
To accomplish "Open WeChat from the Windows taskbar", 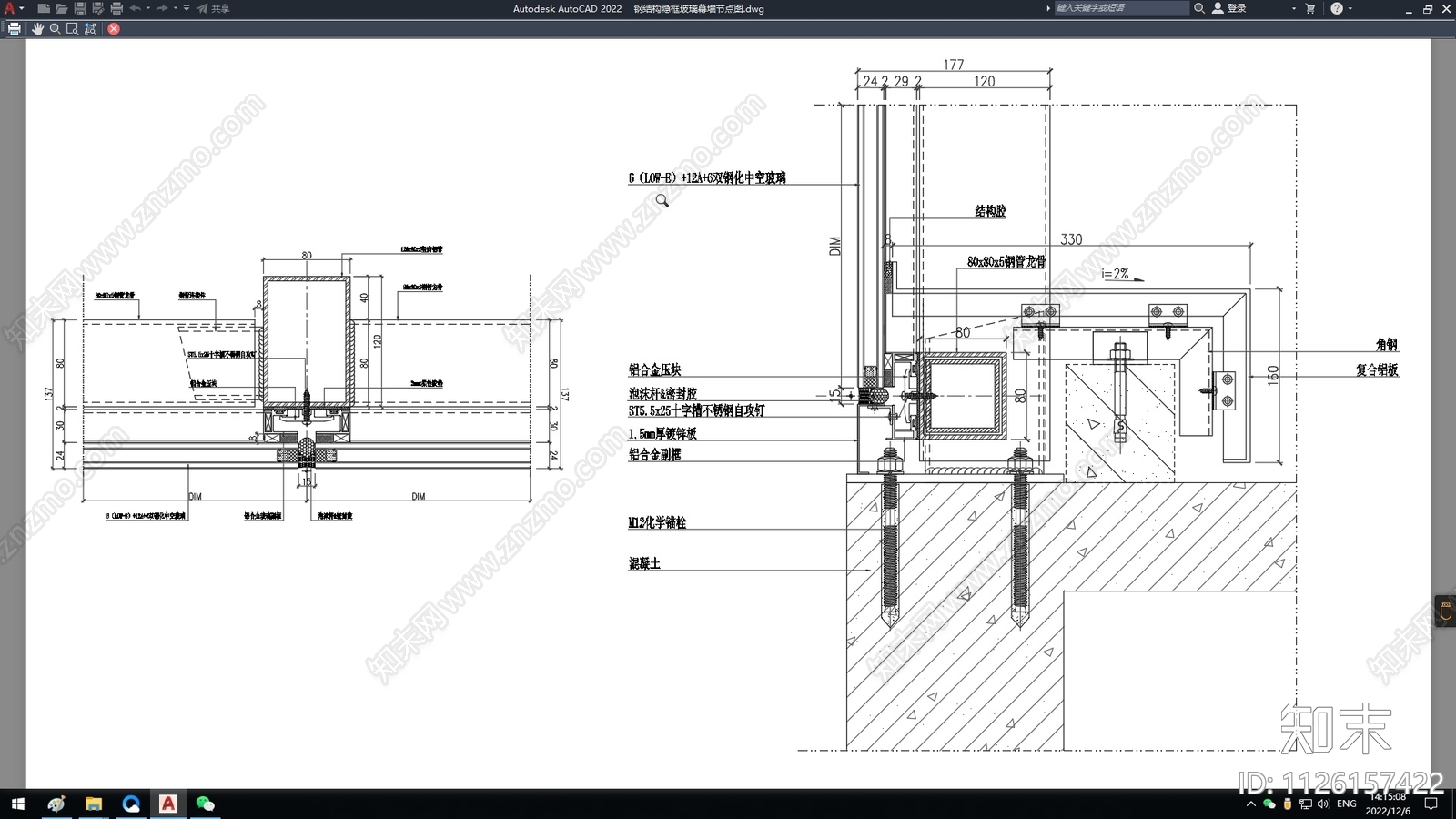I will click(x=206, y=804).
